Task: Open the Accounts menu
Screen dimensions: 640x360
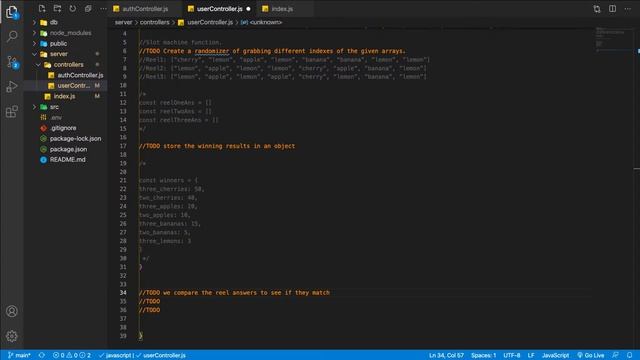Action: (x=12, y=311)
